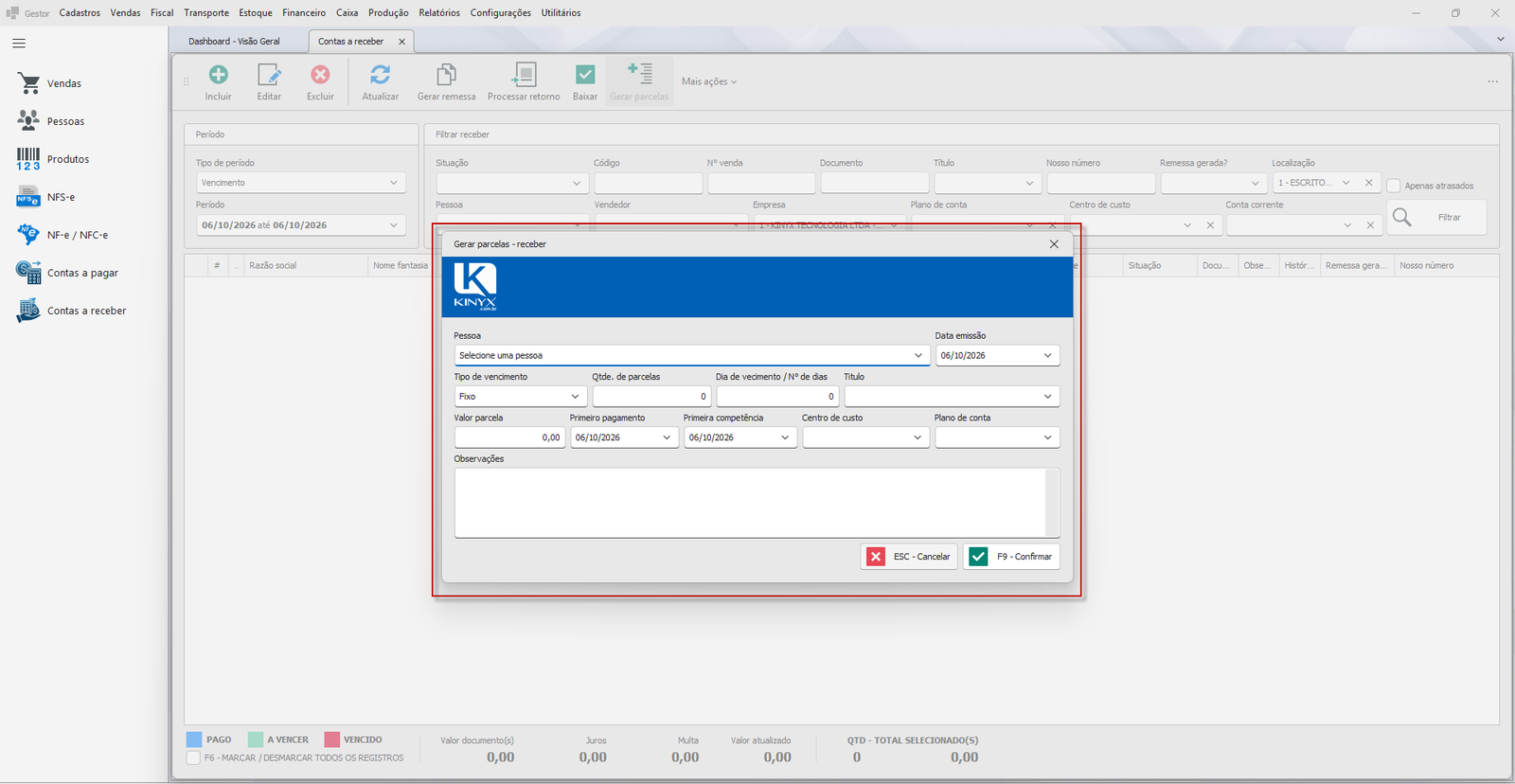Viewport: 1515px width, 784px height.
Task: Check F6 marcar todos os registros
Action: (193, 757)
